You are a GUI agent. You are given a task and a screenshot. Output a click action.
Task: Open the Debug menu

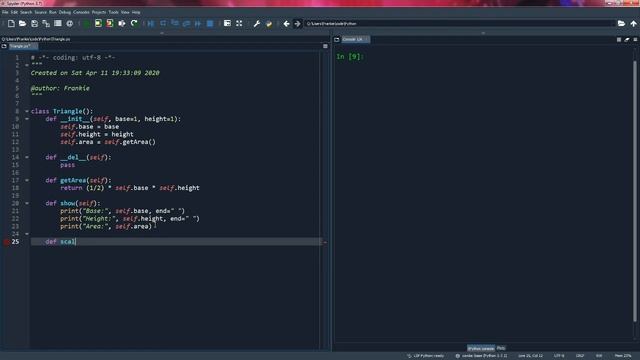click(65, 12)
